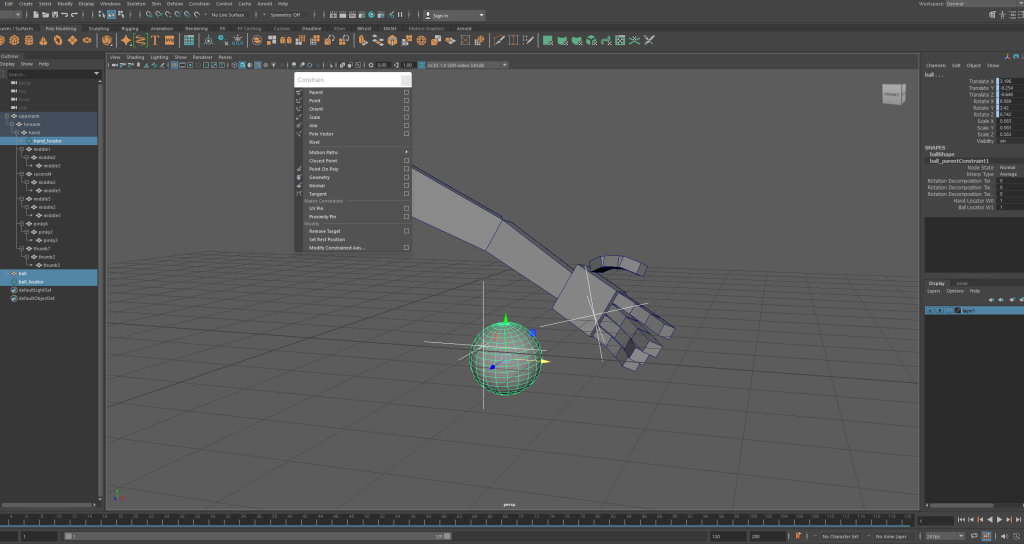Viewport: 1024px width, 544px height.
Task: Choose the Rivet menu entry
Action: point(315,142)
